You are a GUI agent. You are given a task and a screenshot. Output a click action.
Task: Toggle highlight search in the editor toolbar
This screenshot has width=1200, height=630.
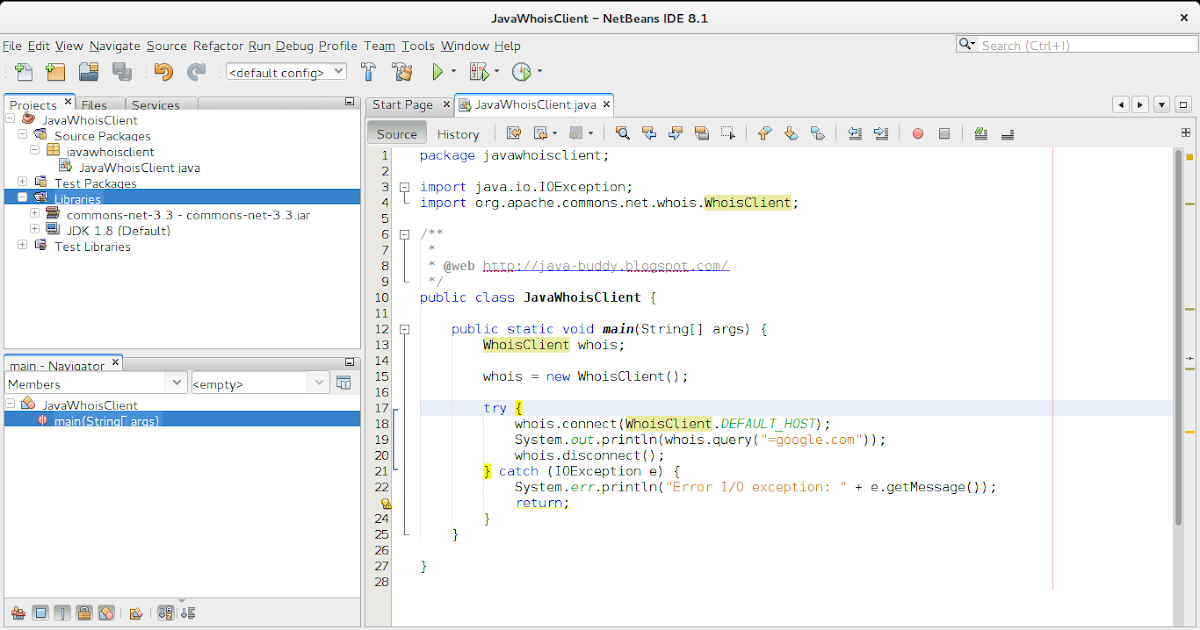702,133
